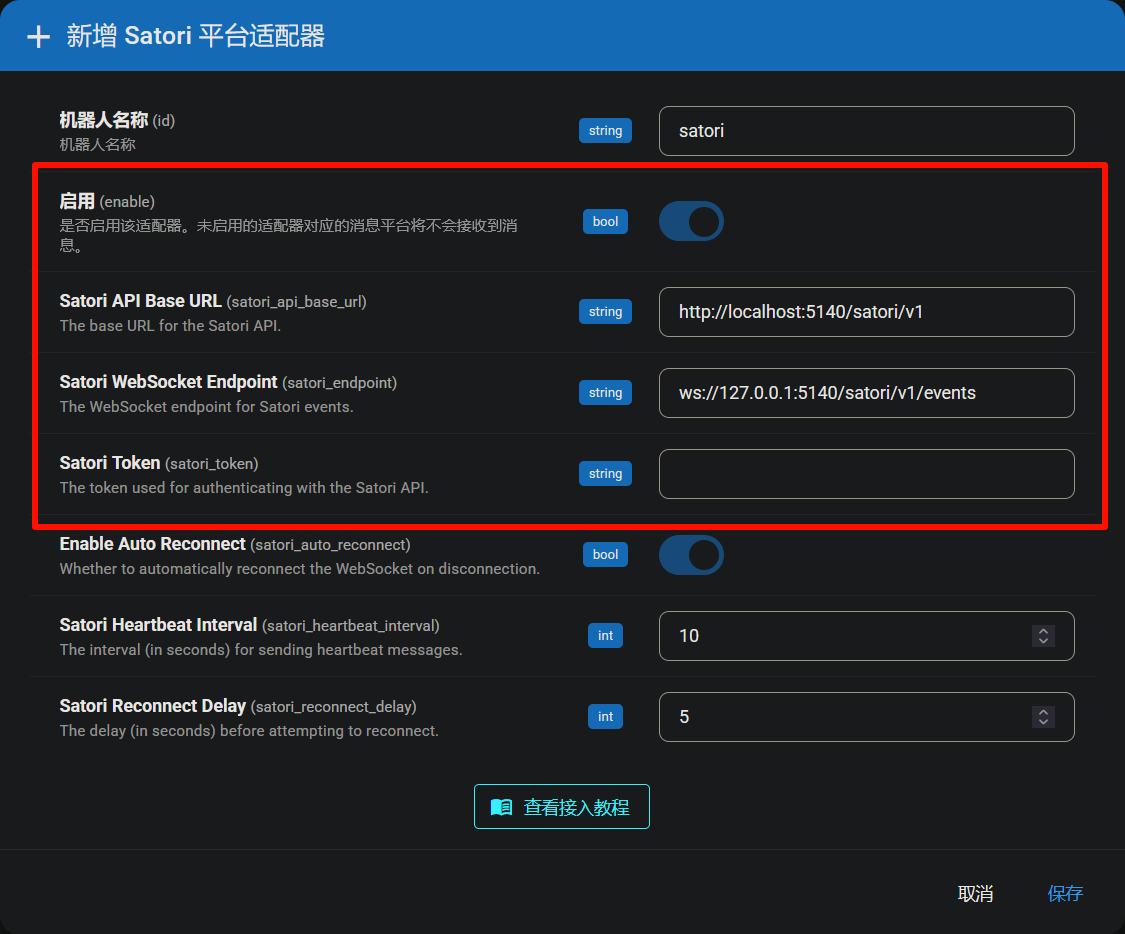Screen dimensions: 1125x934
Task: Toggle the 启用 enable switch
Action: (x=691, y=221)
